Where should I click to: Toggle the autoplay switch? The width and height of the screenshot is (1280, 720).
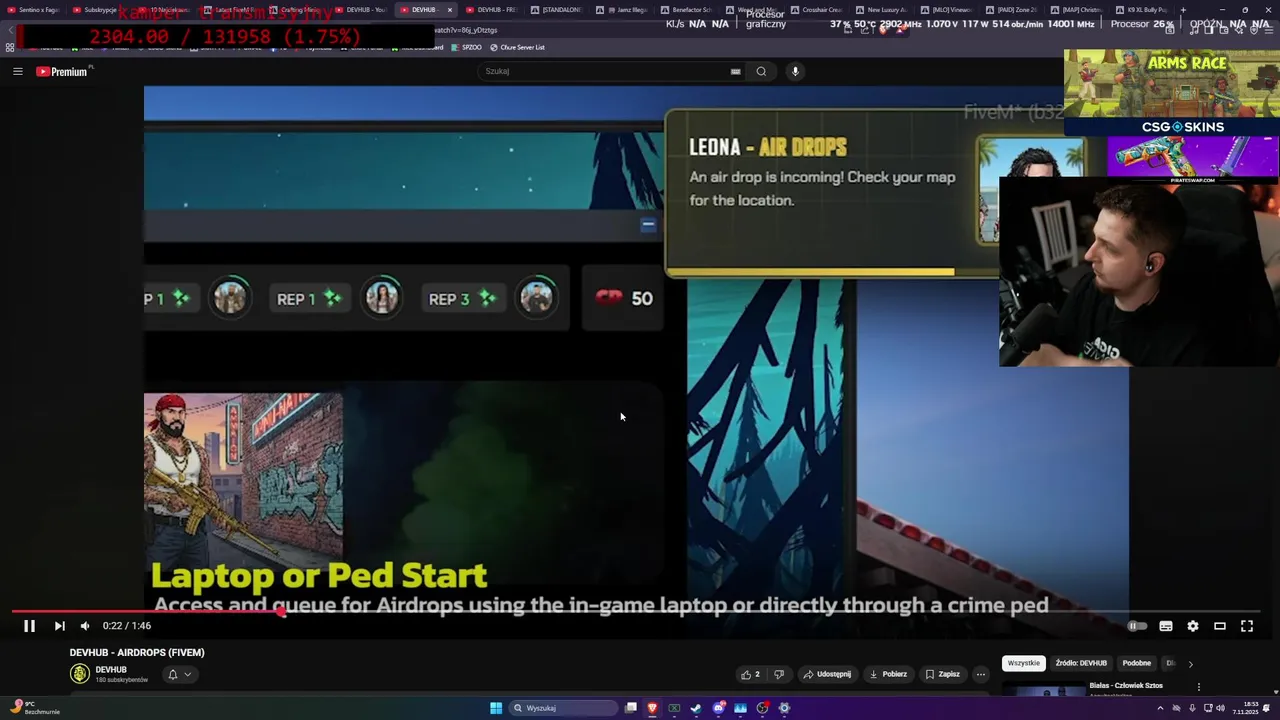coord(1137,626)
